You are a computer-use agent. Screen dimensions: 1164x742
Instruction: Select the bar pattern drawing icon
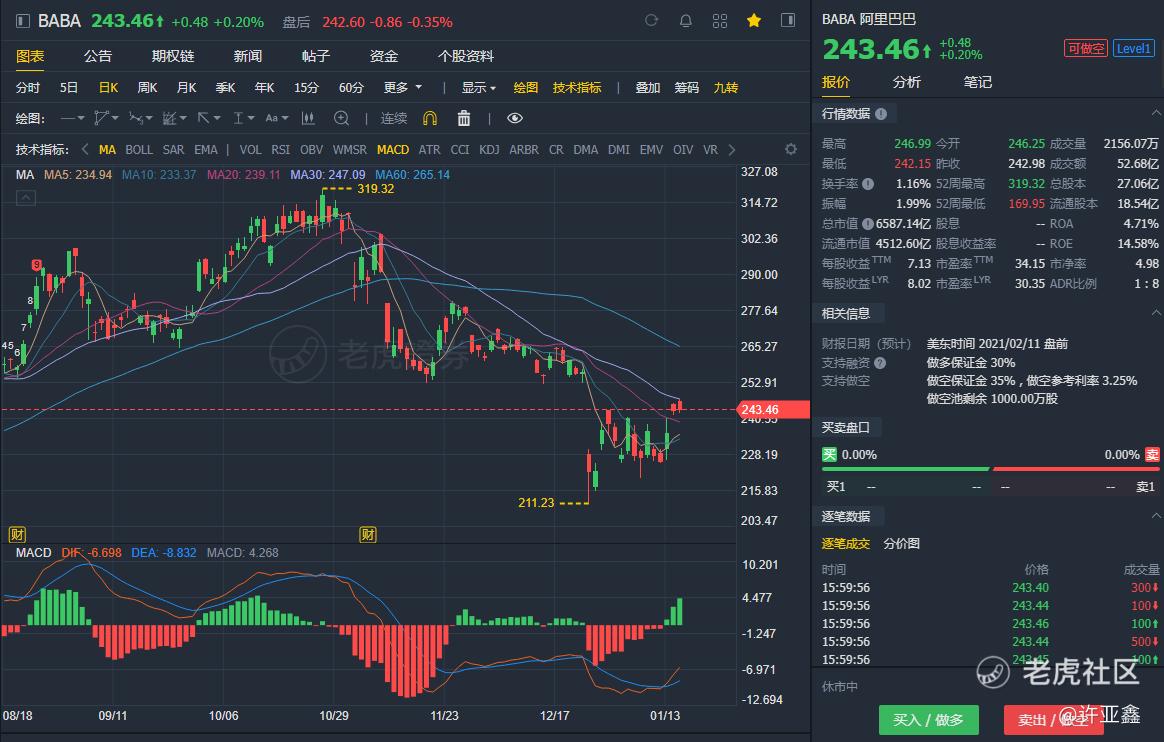pyautogui.click(x=308, y=118)
